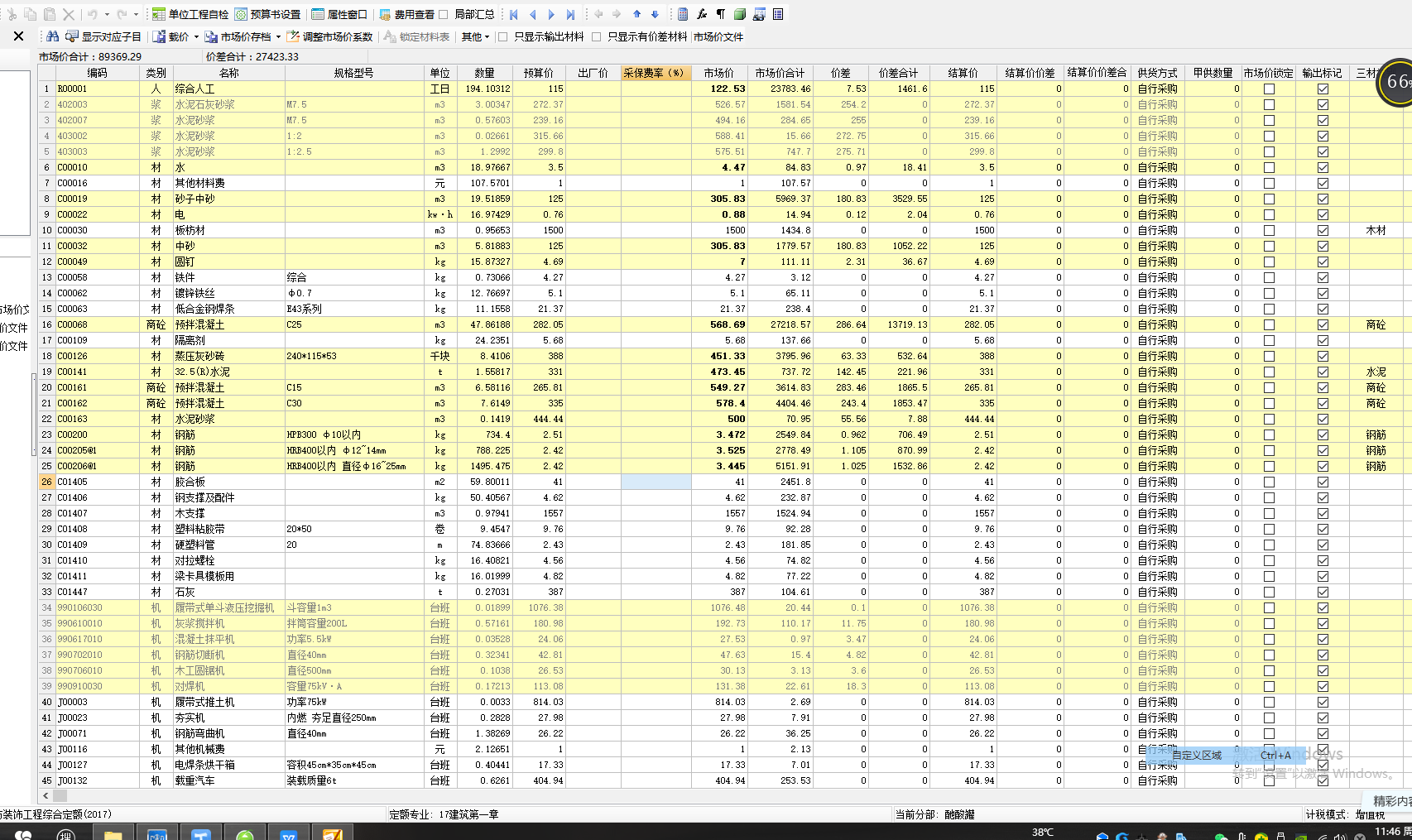Open the 其他 dropdown menu
This screenshot has width=1412, height=840.
pyautogui.click(x=476, y=36)
